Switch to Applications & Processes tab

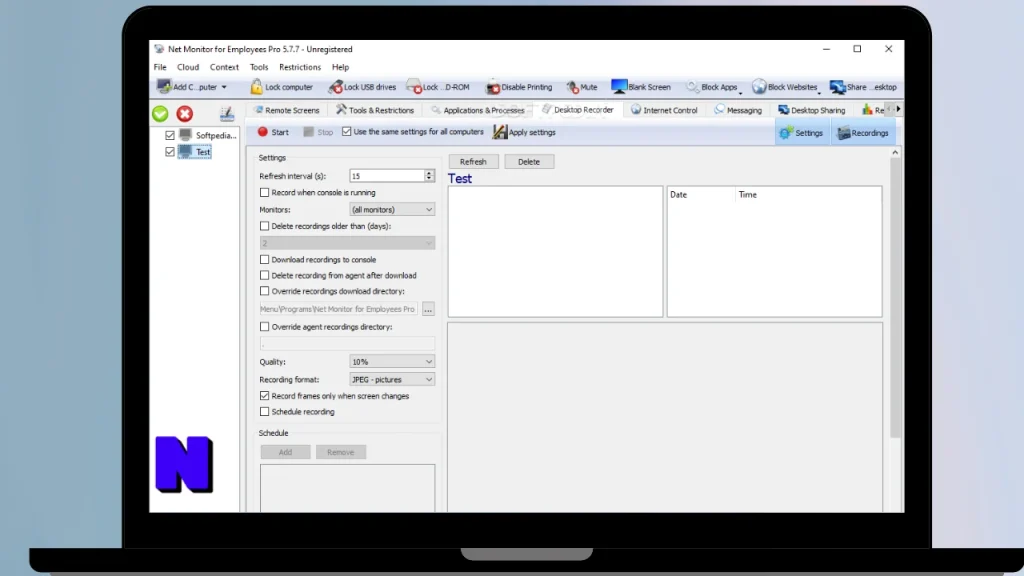(x=477, y=110)
